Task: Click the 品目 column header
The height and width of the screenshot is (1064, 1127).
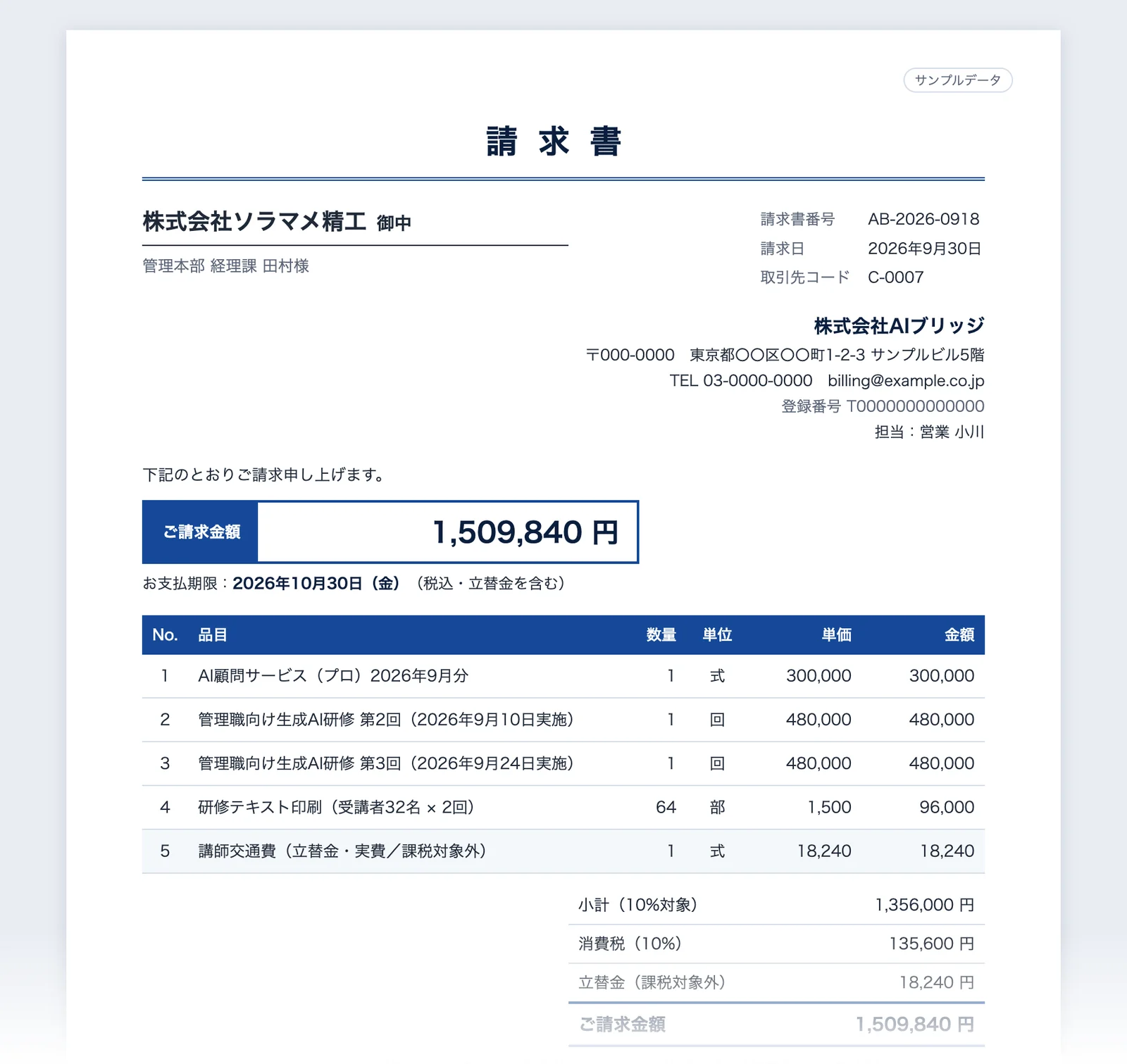Action: (213, 635)
